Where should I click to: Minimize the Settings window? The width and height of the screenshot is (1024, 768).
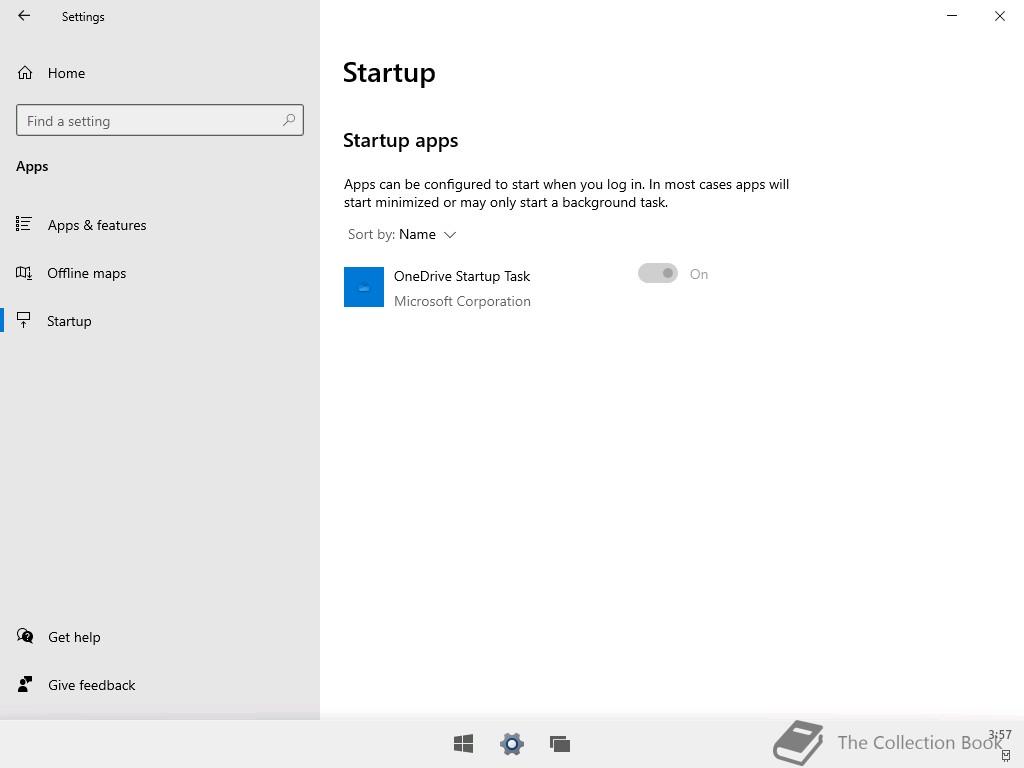pos(952,16)
